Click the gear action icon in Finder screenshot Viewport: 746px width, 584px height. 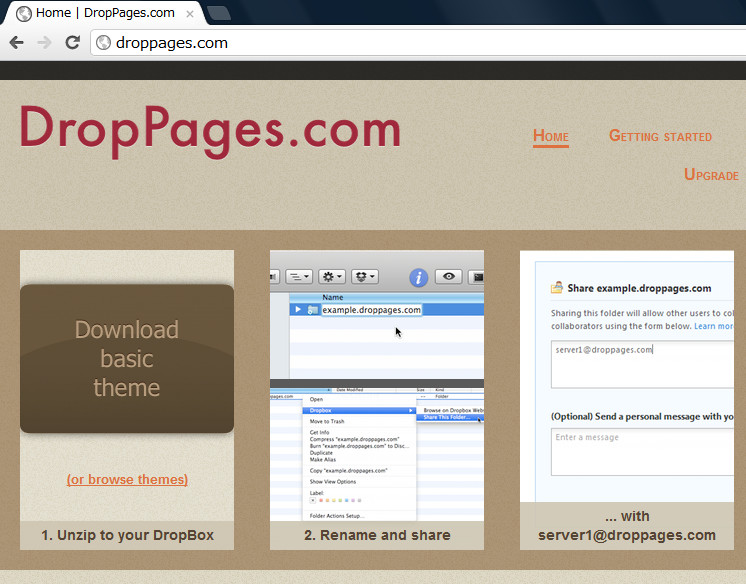tap(332, 277)
